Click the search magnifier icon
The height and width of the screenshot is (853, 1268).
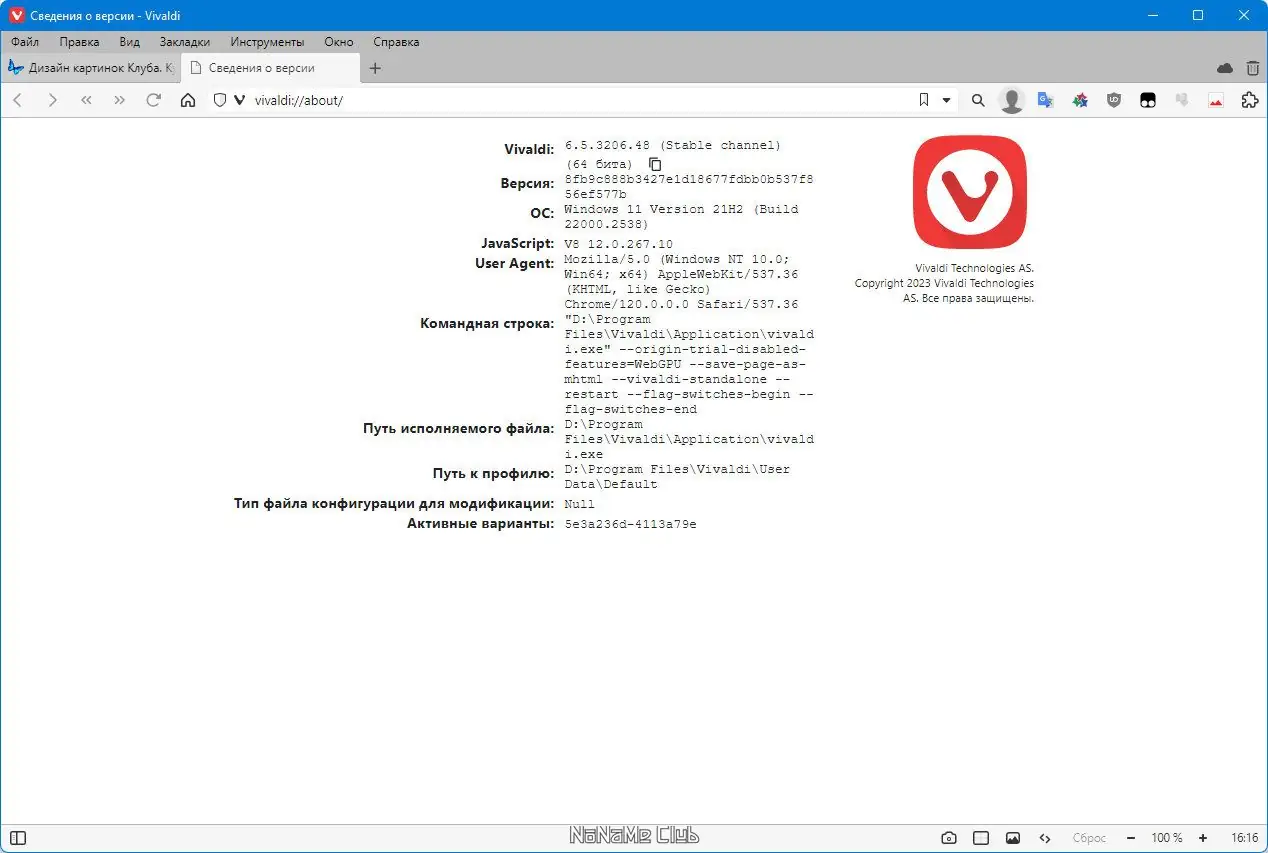click(978, 100)
